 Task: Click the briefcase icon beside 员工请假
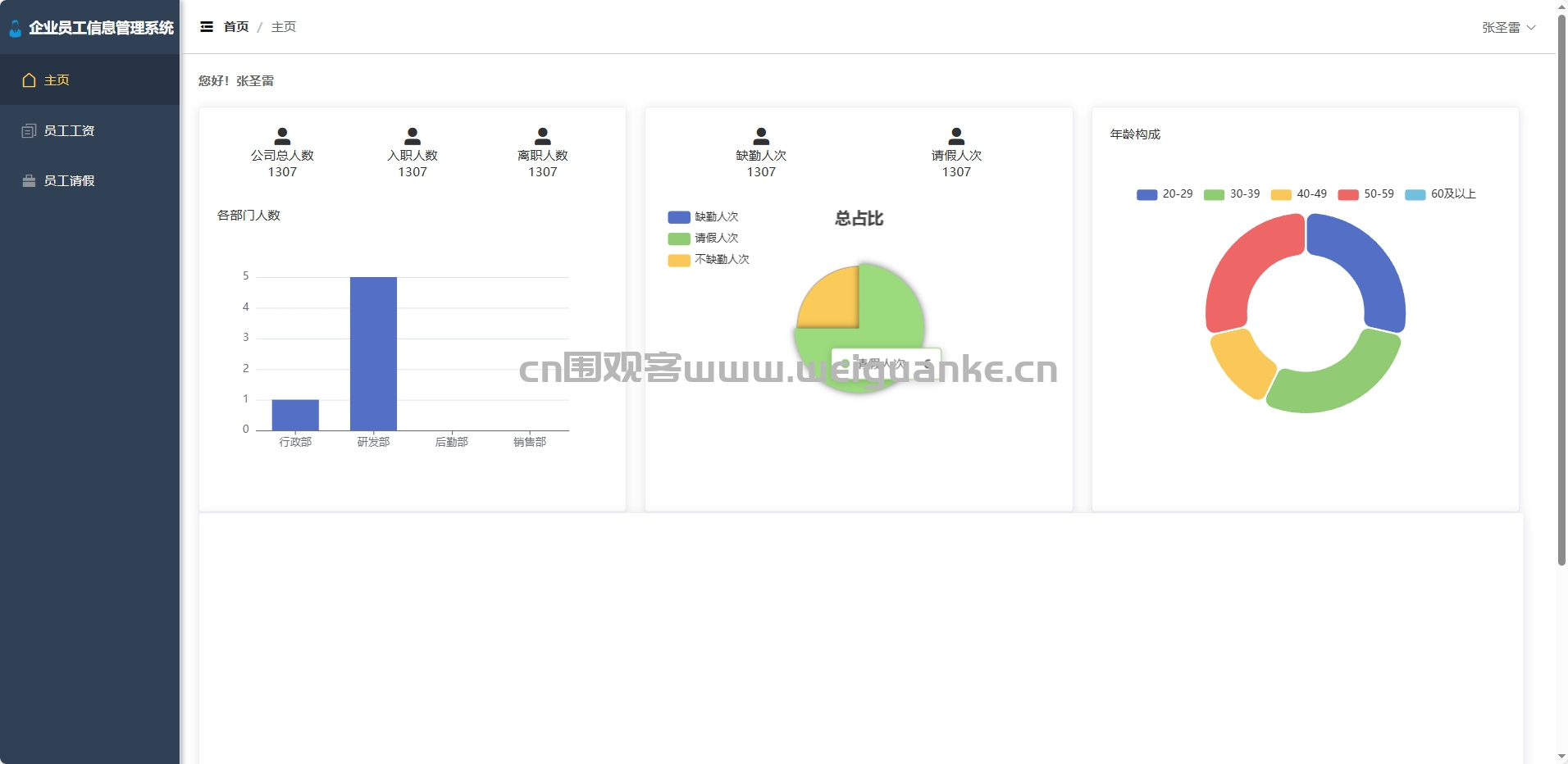tap(29, 180)
